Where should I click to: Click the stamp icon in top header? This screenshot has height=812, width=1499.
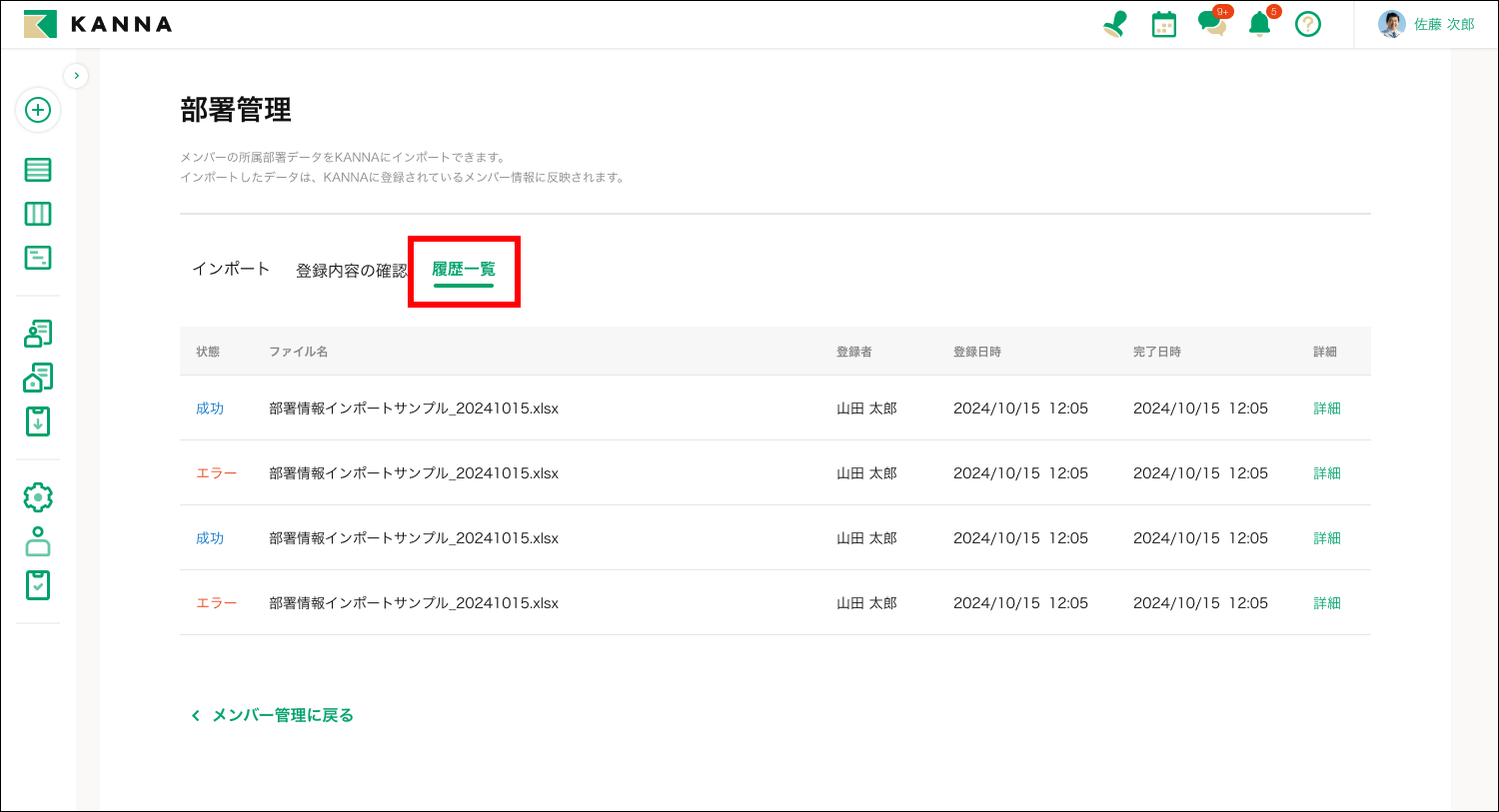click(x=1115, y=24)
